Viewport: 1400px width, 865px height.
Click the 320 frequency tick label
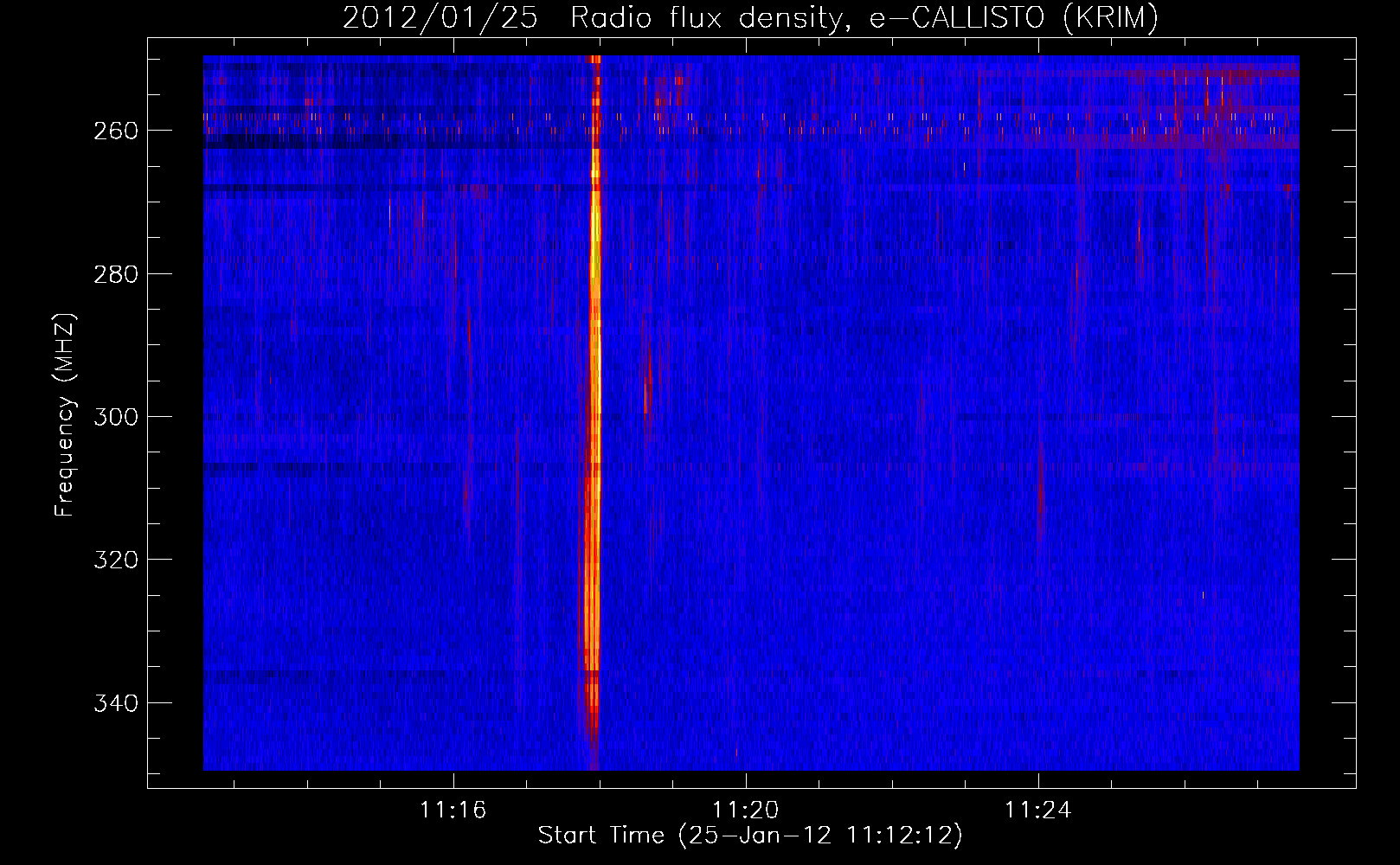[116, 560]
